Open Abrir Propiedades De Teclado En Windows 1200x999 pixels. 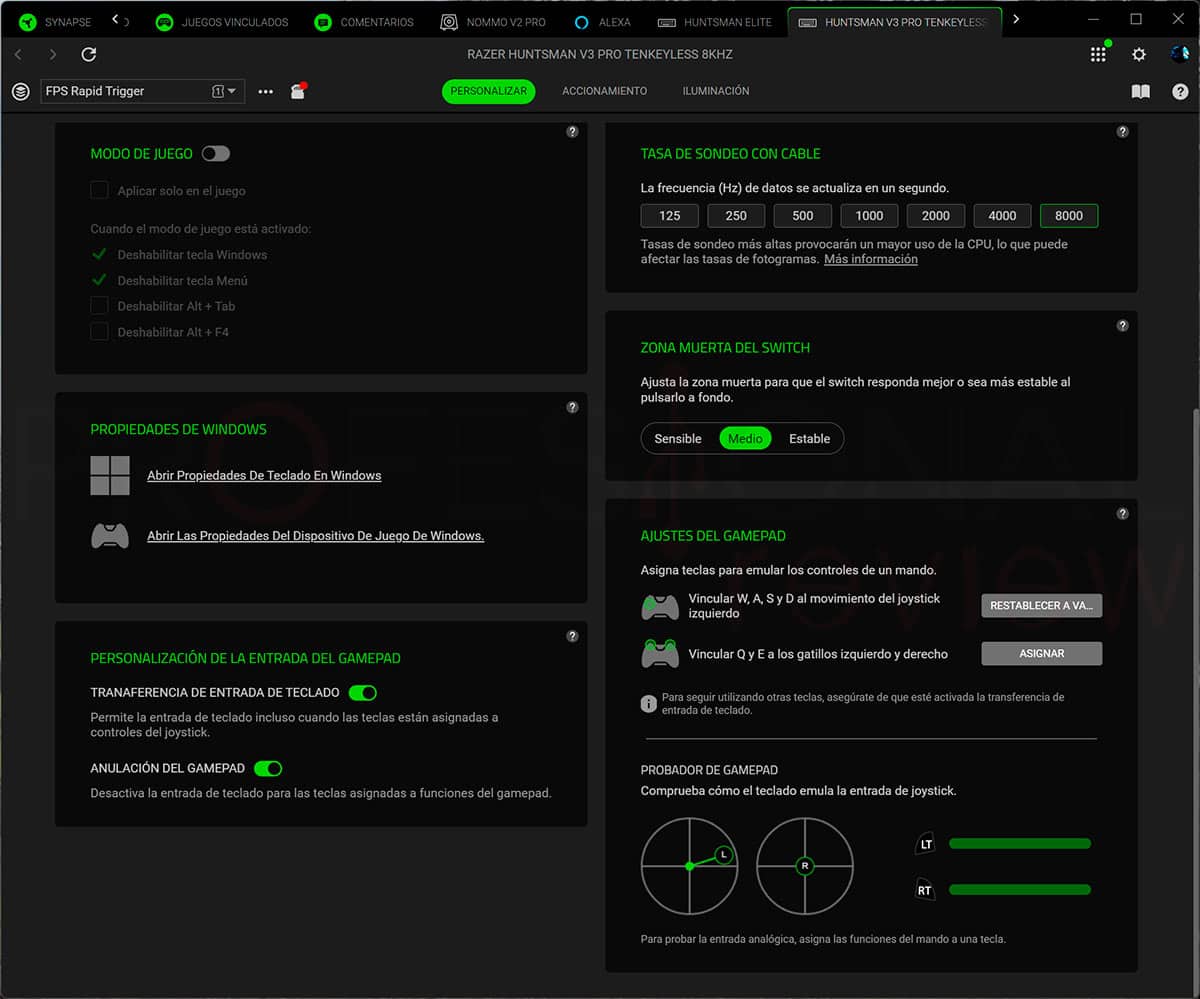264,476
